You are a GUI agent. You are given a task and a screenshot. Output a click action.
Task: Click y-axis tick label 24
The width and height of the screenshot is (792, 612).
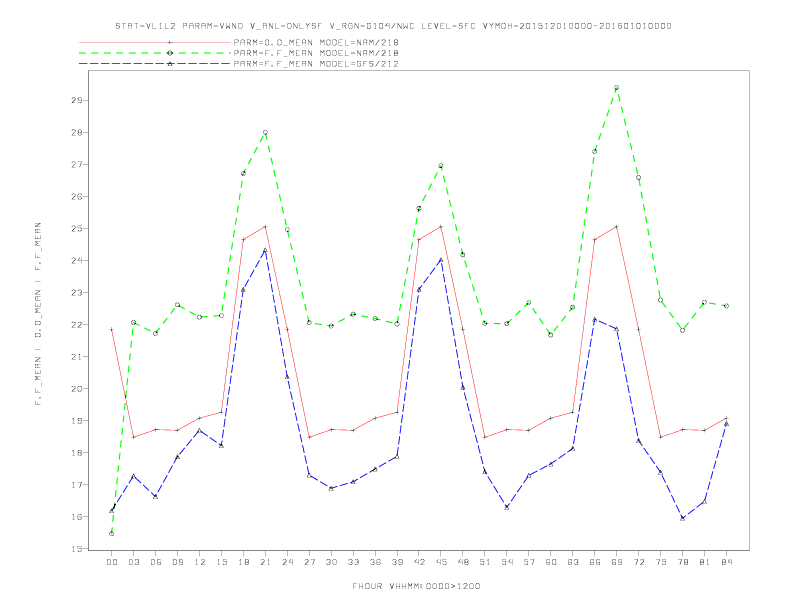pyautogui.click(x=76, y=261)
